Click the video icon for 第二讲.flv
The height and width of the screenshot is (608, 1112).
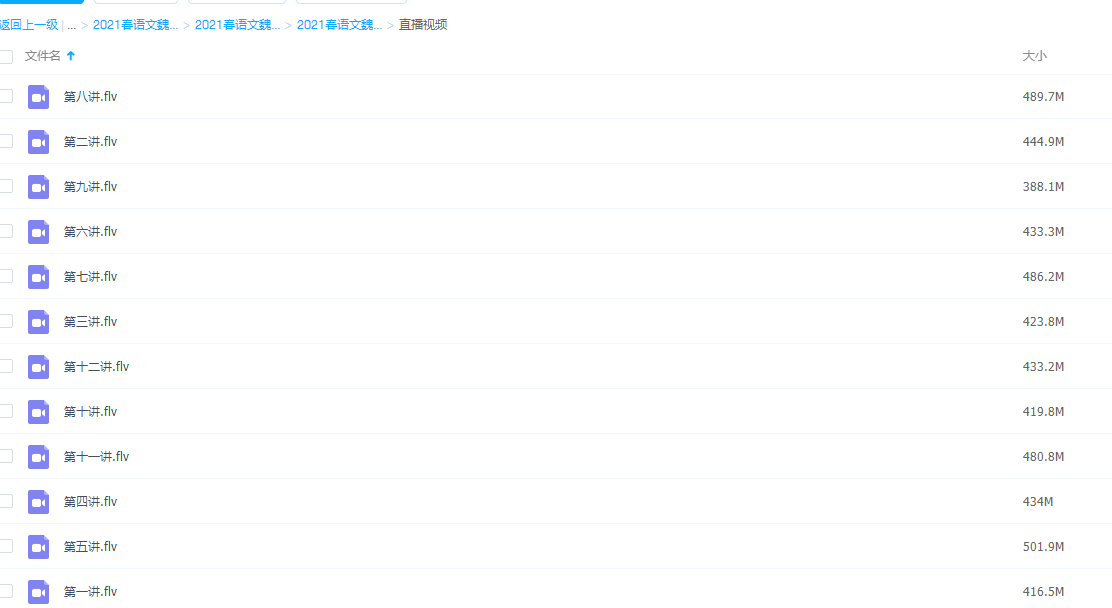coord(38,142)
